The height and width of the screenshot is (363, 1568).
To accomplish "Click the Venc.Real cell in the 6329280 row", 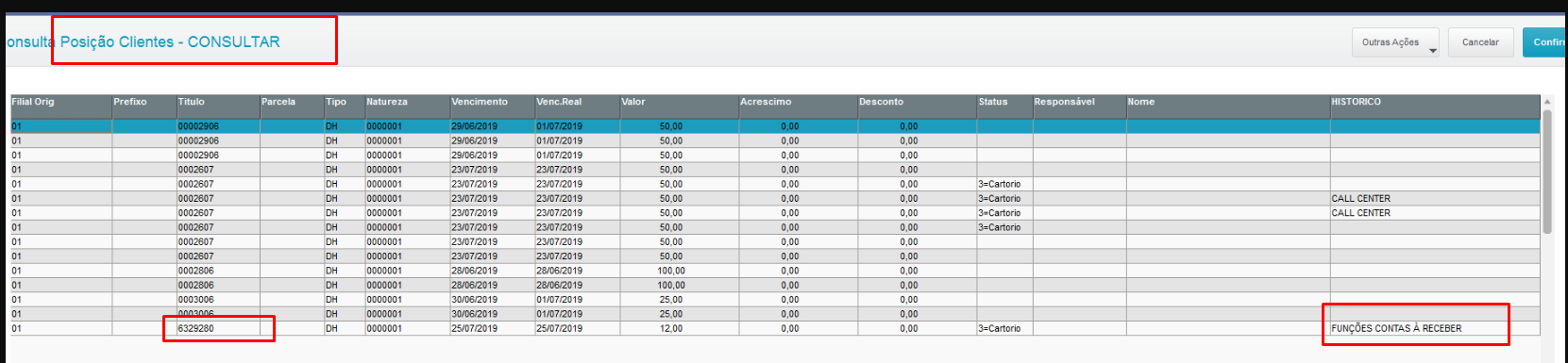I will click(577, 328).
